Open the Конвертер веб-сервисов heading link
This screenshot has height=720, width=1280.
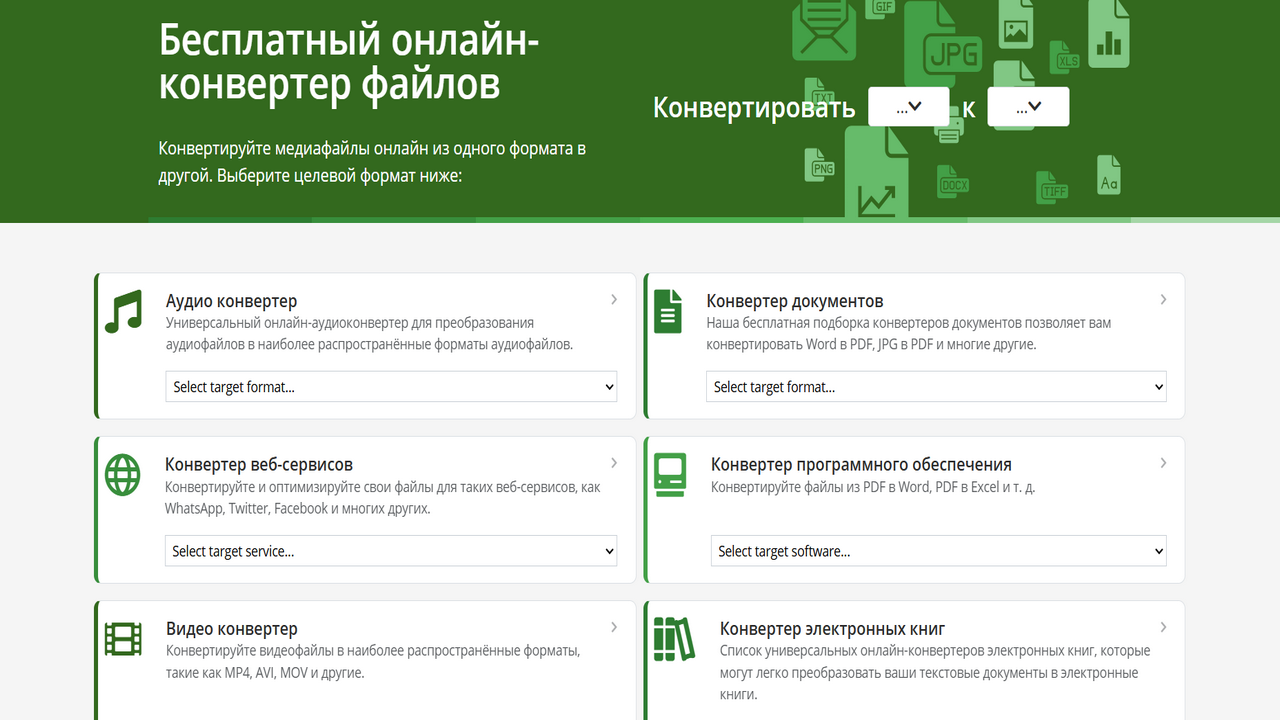pyautogui.click(x=259, y=465)
